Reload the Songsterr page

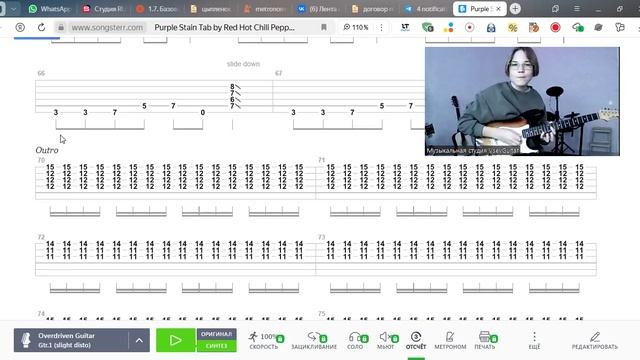41,27
